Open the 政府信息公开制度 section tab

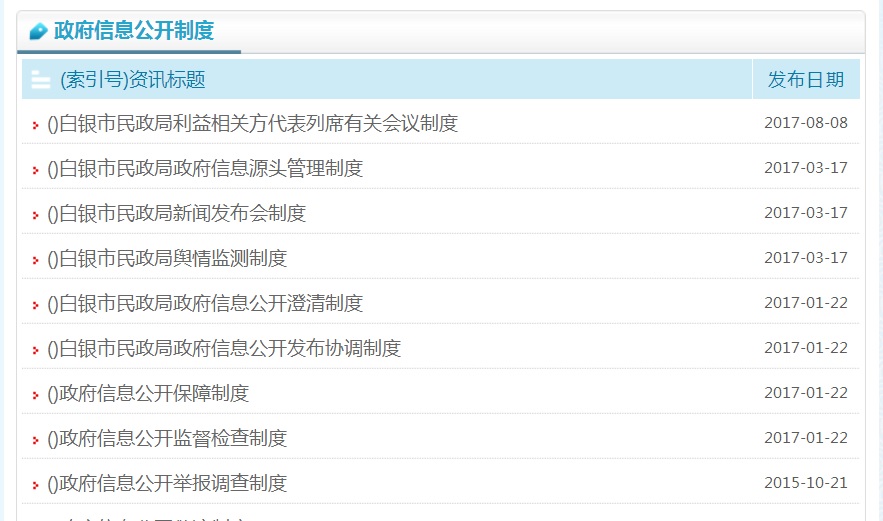(x=134, y=31)
